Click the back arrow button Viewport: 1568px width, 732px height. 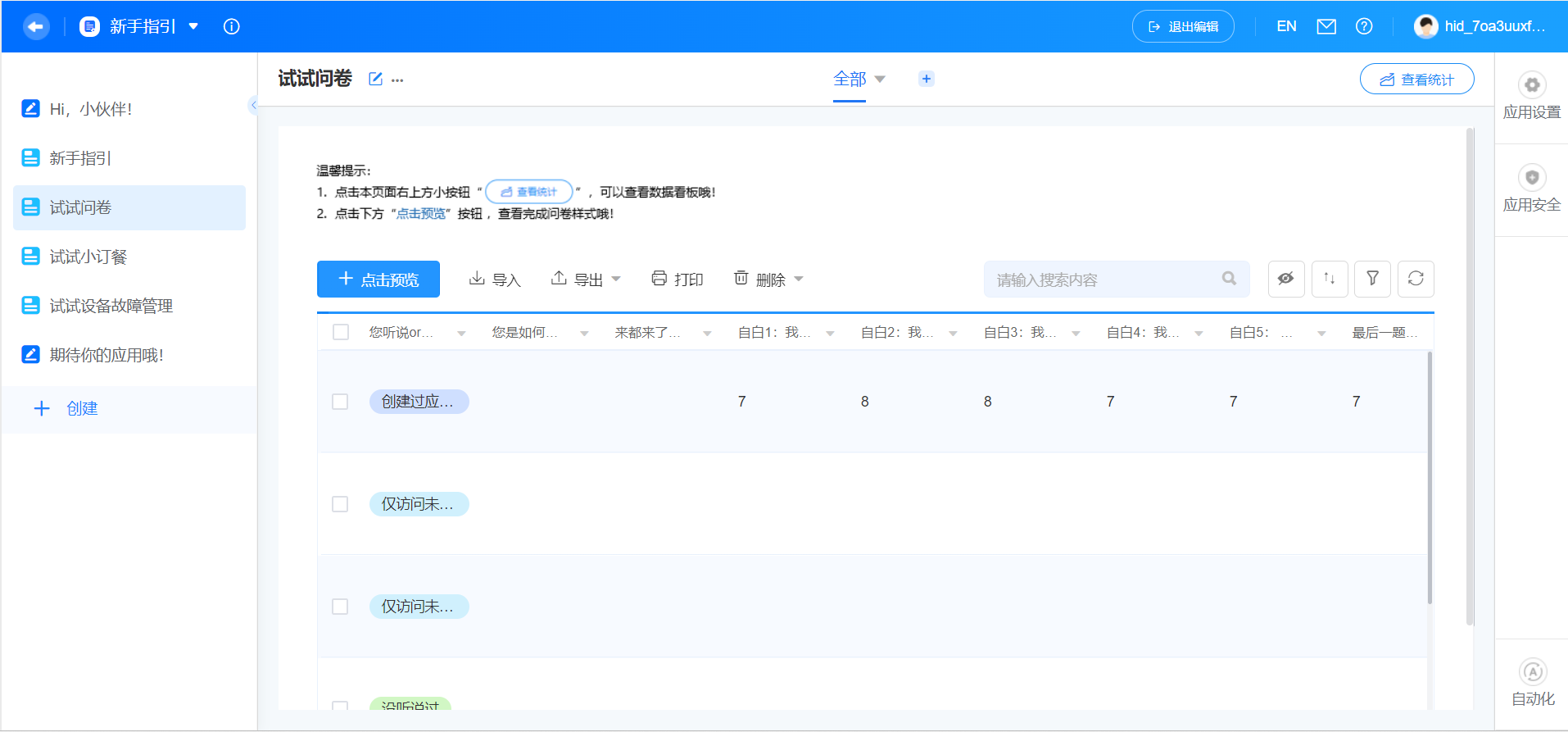pyautogui.click(x=36, y=26)
